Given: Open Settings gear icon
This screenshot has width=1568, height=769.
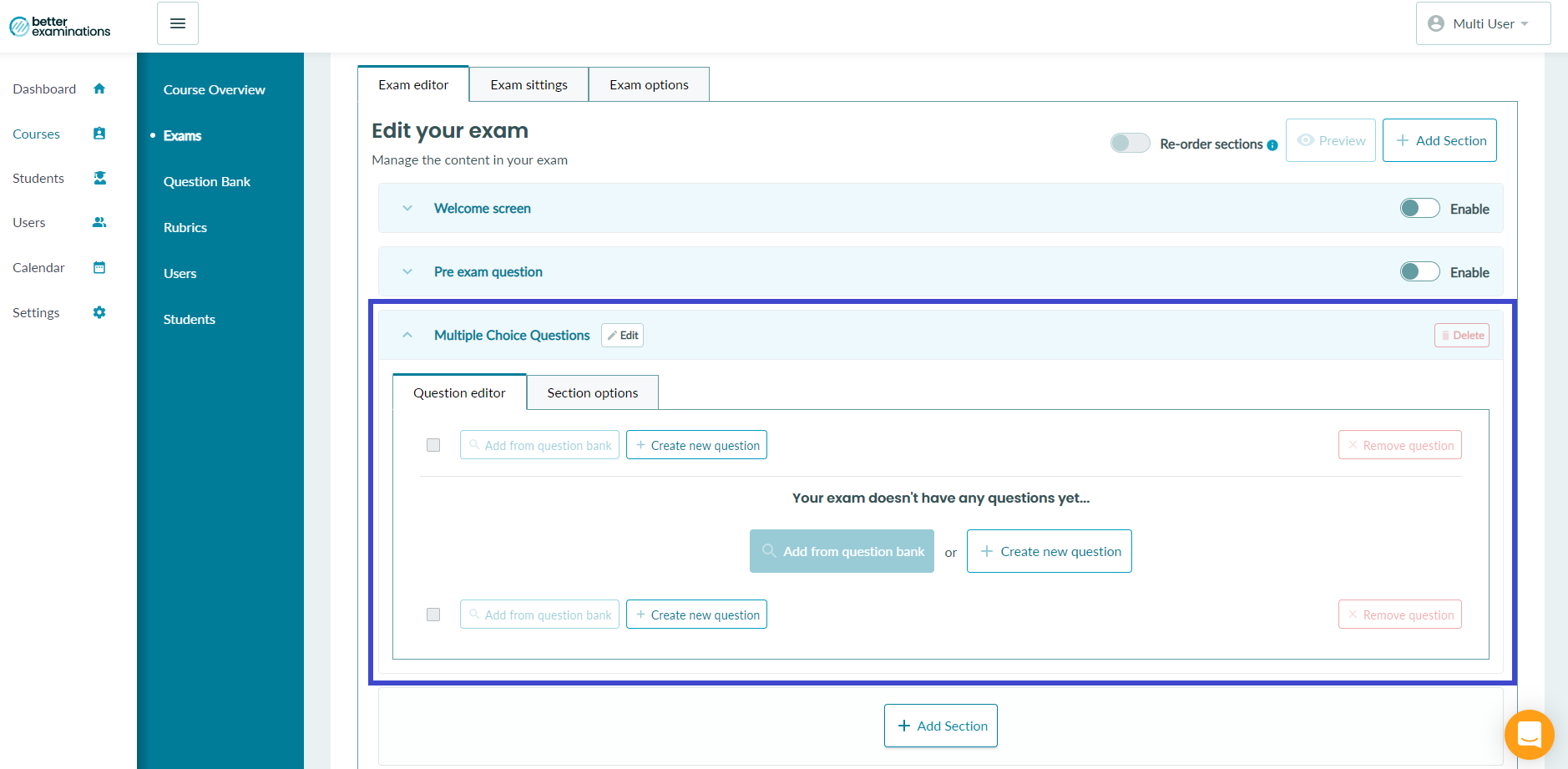Looking at the screenshot, I should 99,312.
